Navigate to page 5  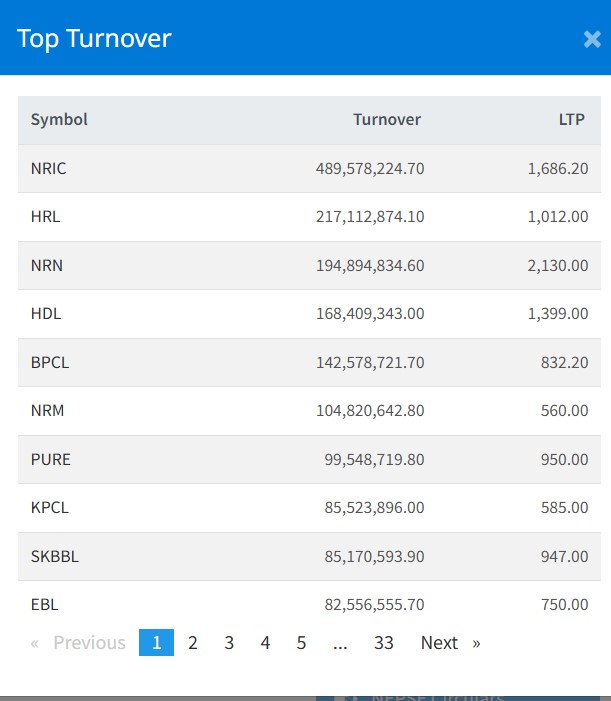coord(301,643)
